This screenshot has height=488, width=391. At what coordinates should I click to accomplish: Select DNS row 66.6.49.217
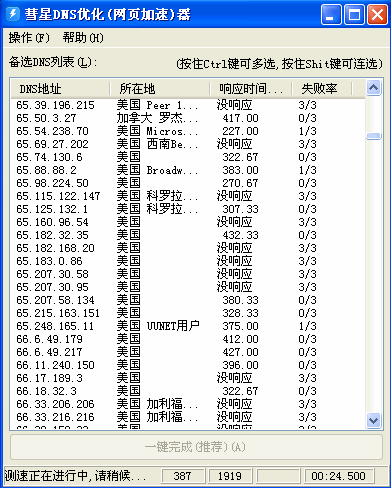tap(188, 352)
